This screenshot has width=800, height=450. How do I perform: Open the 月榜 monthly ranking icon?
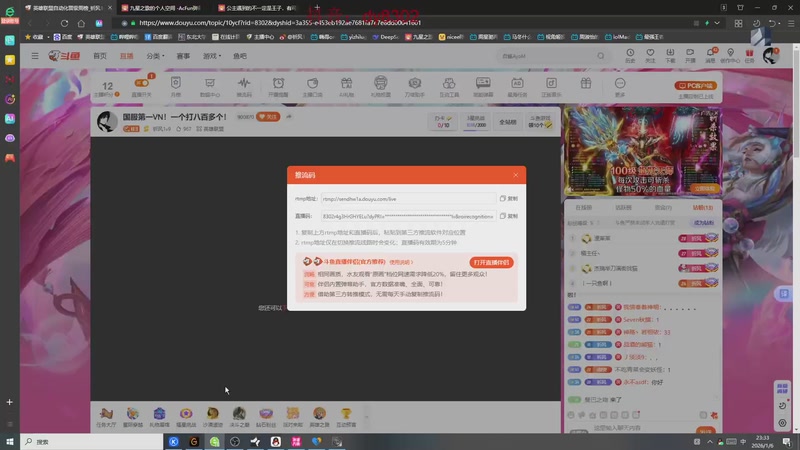(x=176, y=86)
